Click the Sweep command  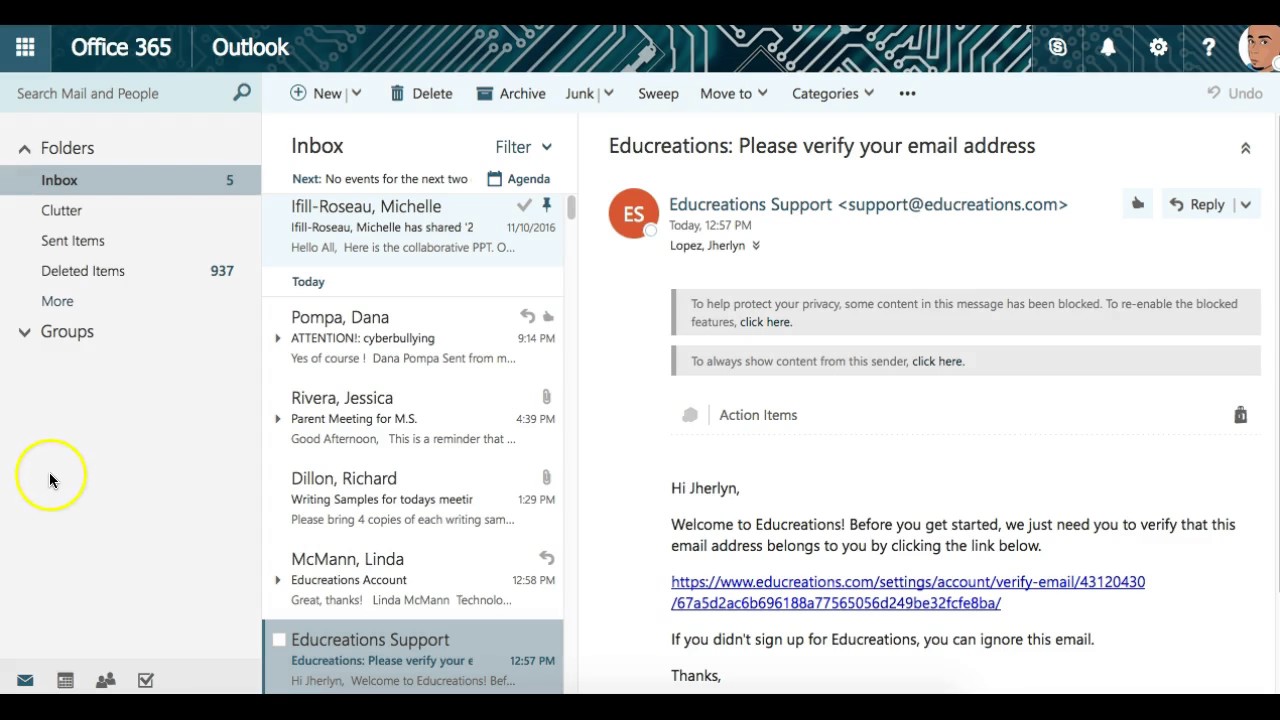pyautogui.click(x=658, y=93)
